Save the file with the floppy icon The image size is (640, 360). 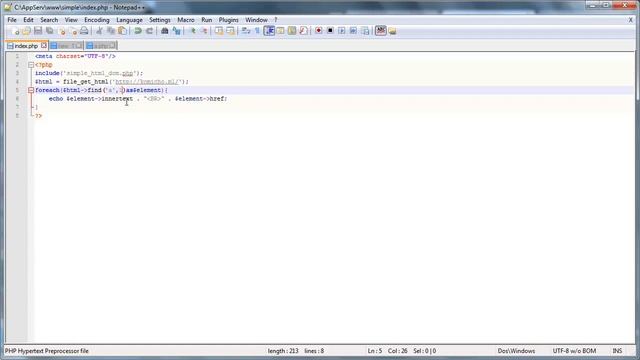pyautogui.click(x=38, y=31)
